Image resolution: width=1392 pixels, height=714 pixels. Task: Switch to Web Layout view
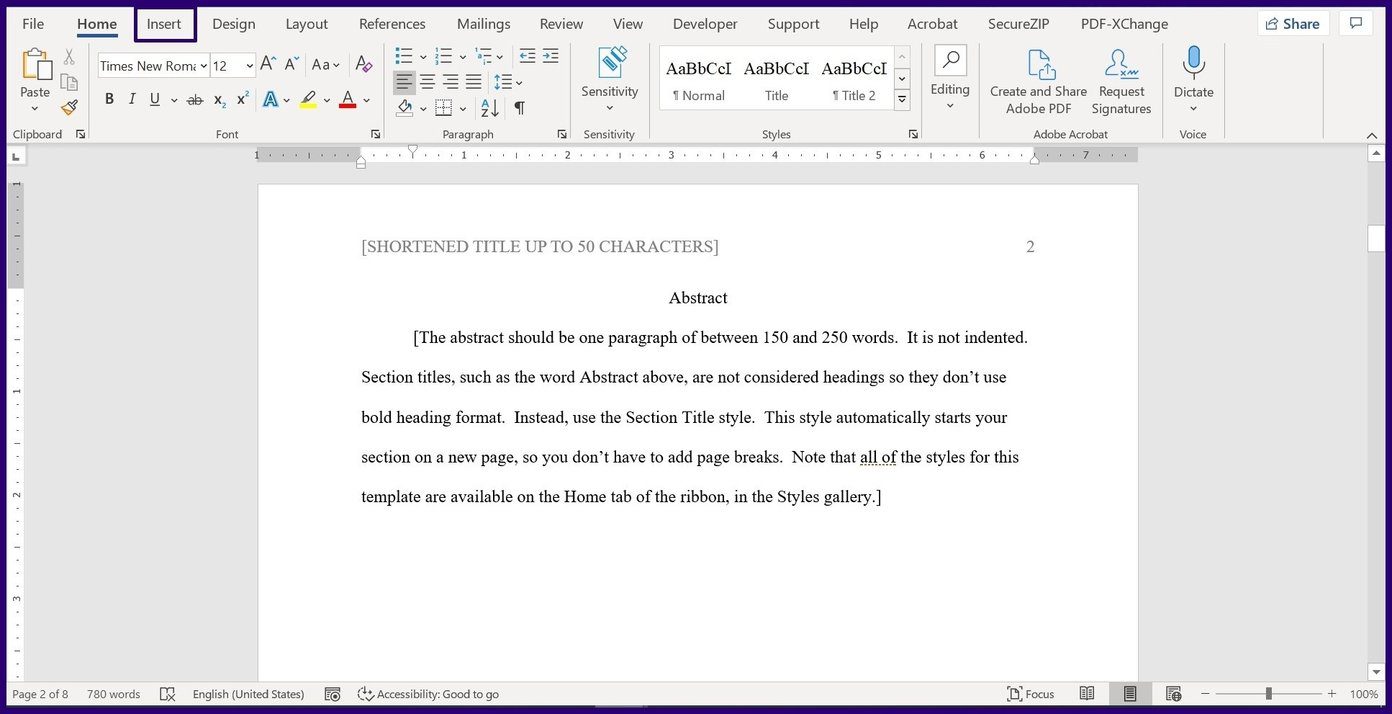1174,694
